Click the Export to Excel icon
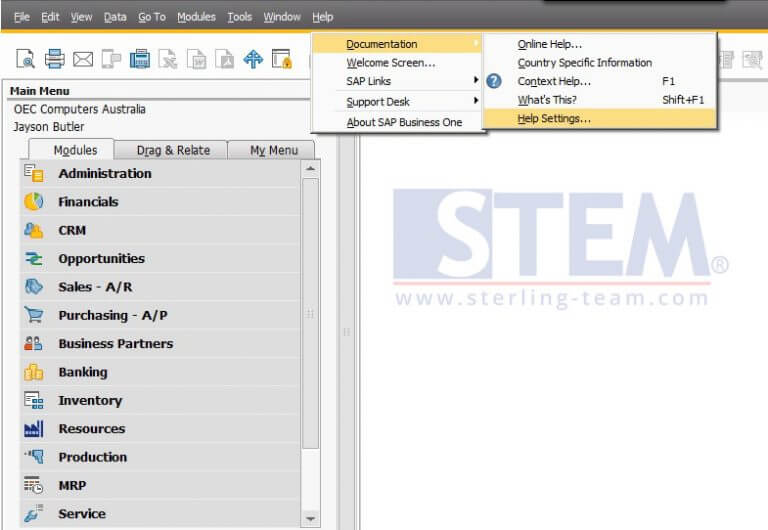 168,59
